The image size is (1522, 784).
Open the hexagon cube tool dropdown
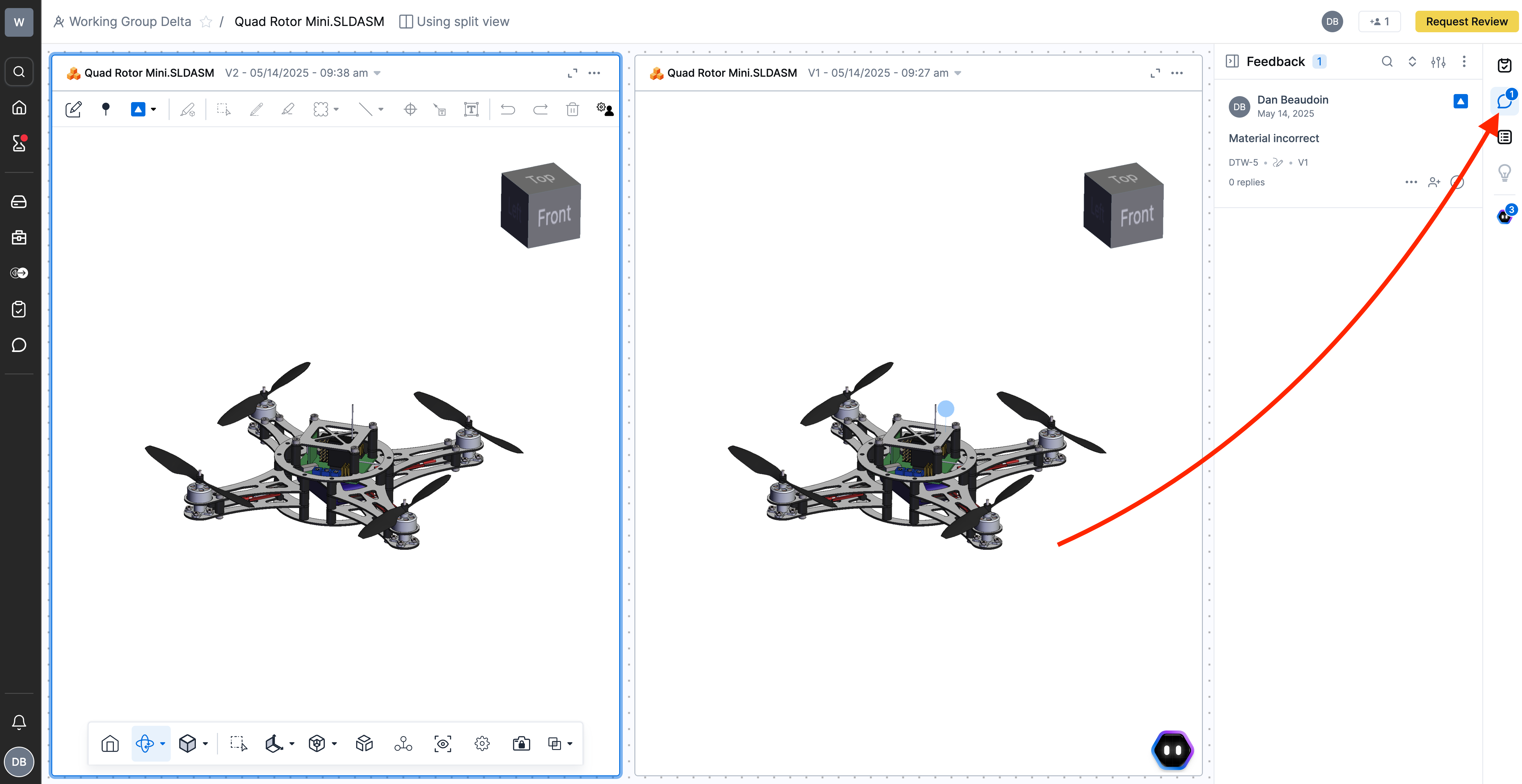[x=334, y=744]
